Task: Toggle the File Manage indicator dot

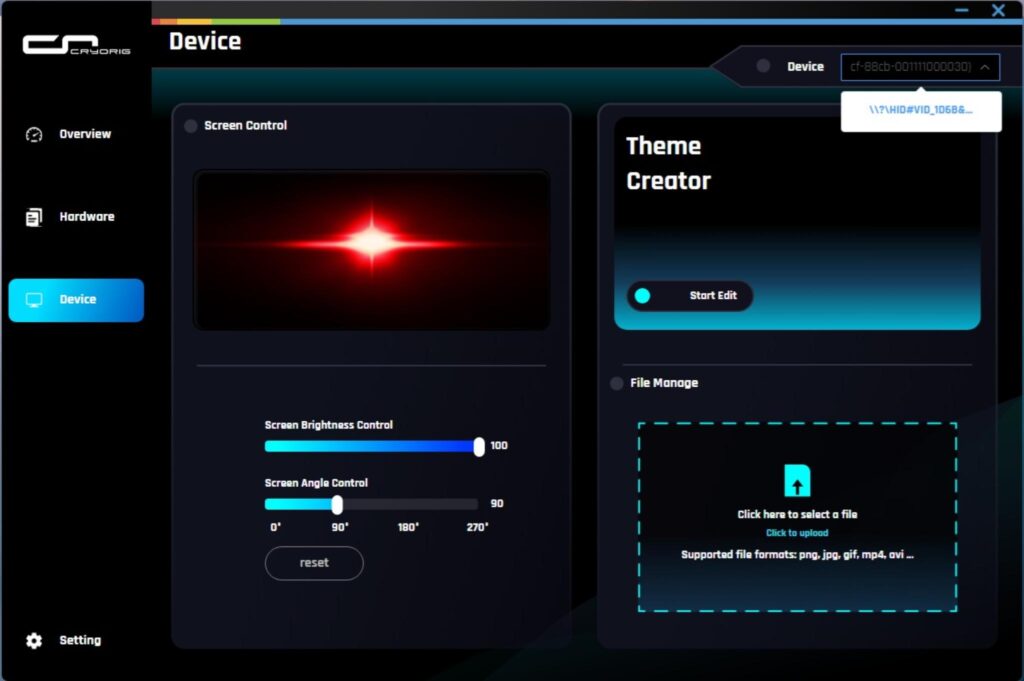Action: coord(616,383)
